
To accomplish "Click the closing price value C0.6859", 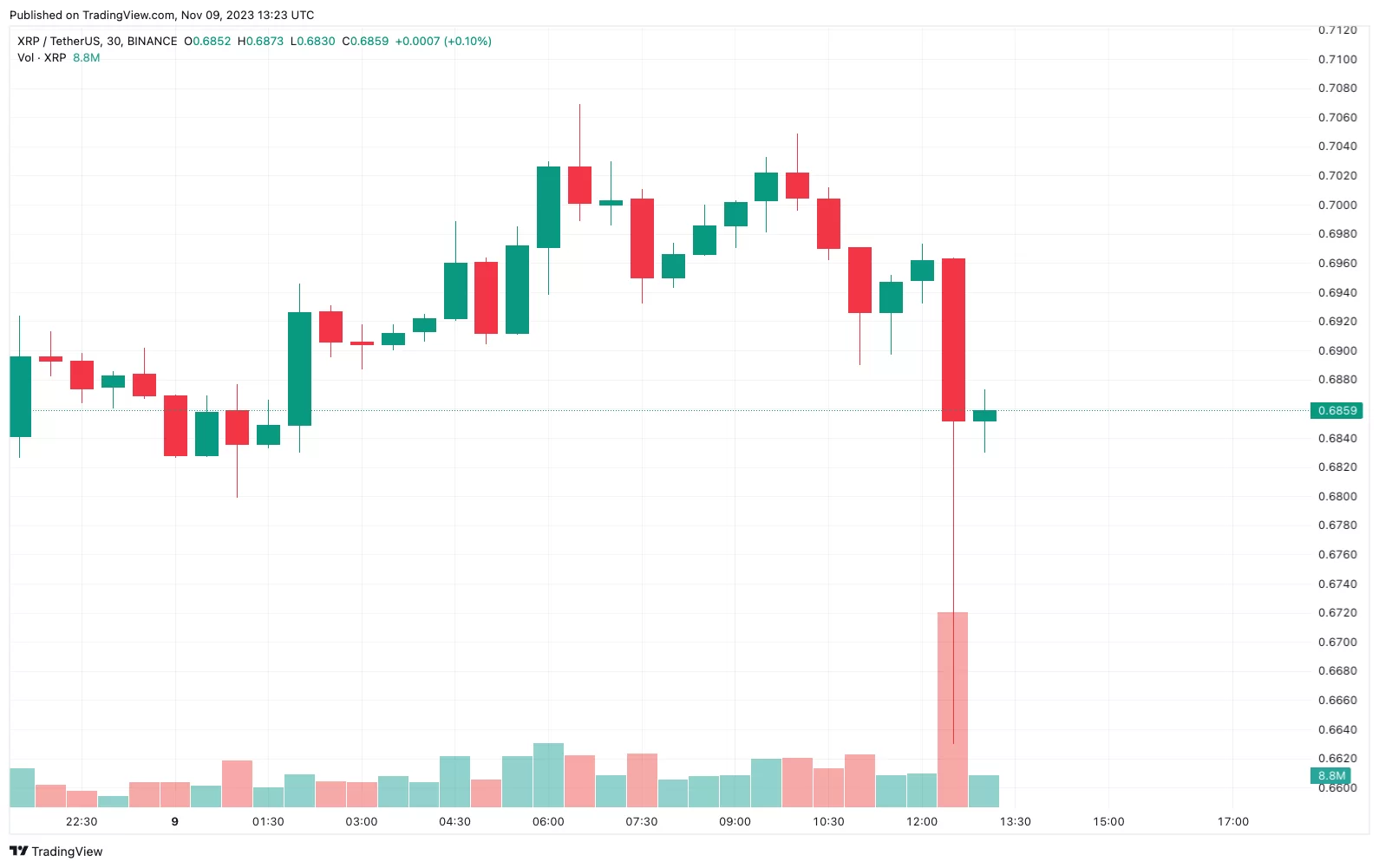I will point(365,42).
